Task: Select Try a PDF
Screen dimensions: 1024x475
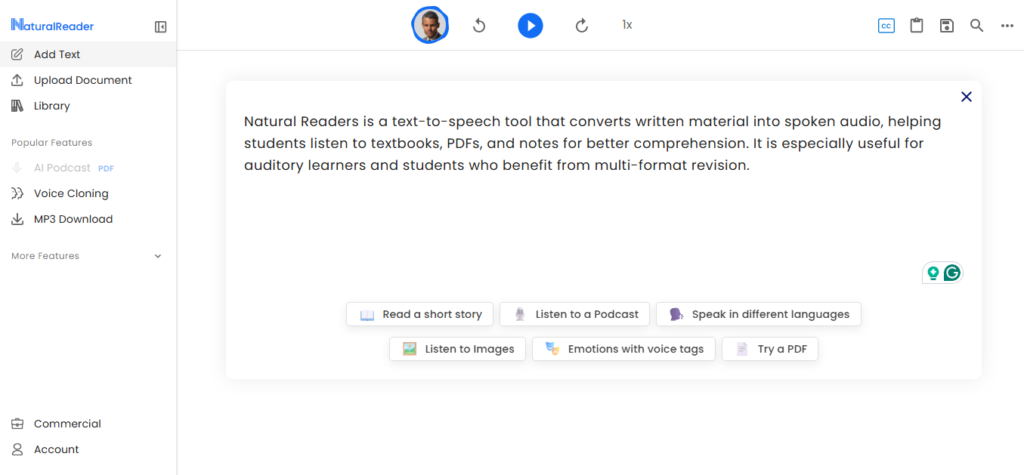Action: pyautogui.click(x=770, y=349)
